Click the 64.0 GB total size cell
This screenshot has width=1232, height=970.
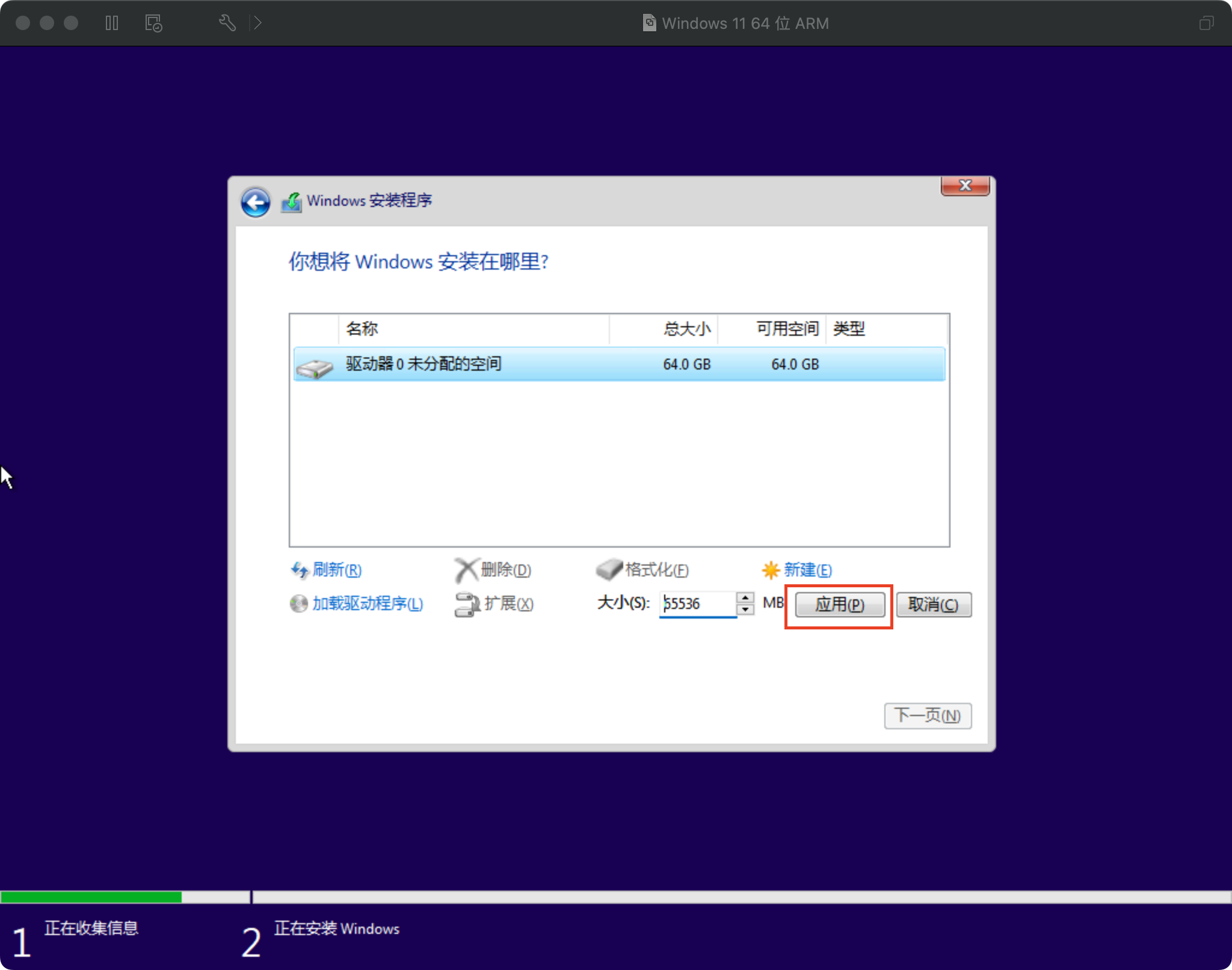click(x=687, y=364)
